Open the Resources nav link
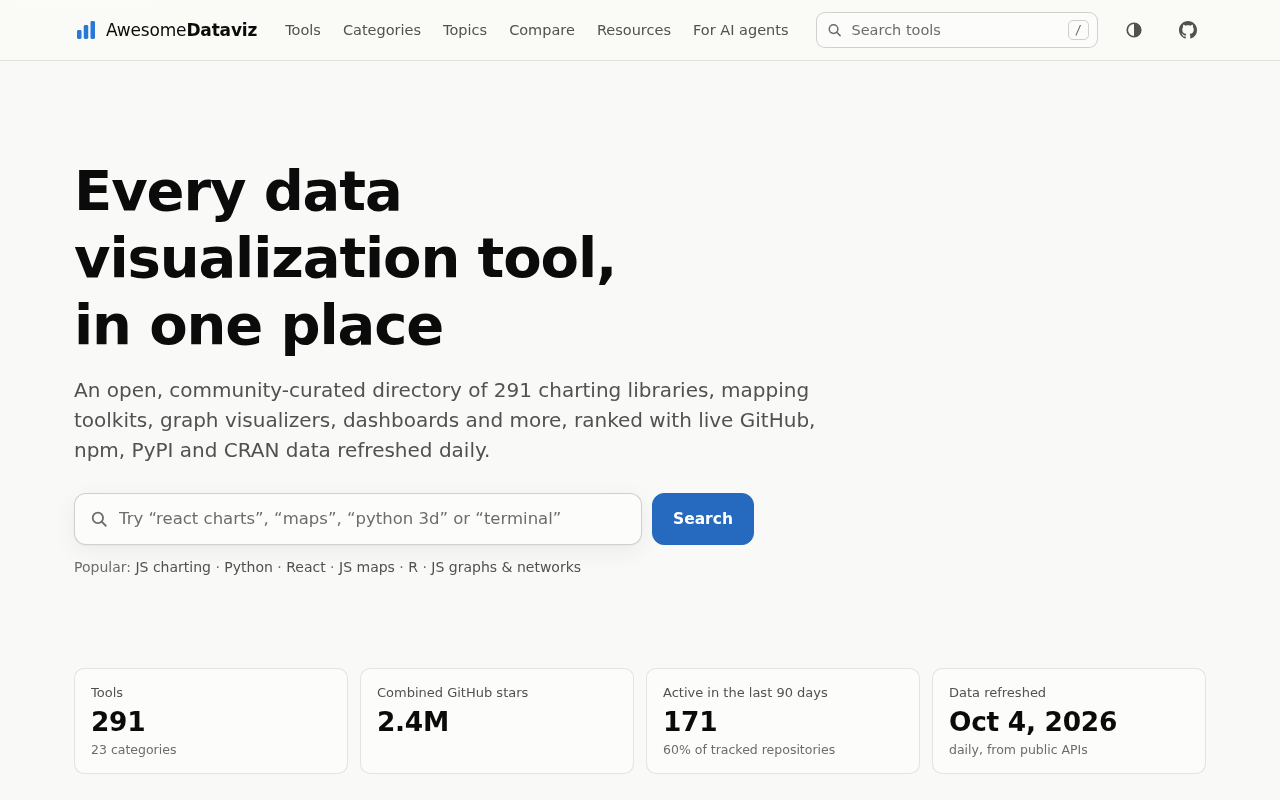The image size is (1280, 800). (x=634, y=30)
